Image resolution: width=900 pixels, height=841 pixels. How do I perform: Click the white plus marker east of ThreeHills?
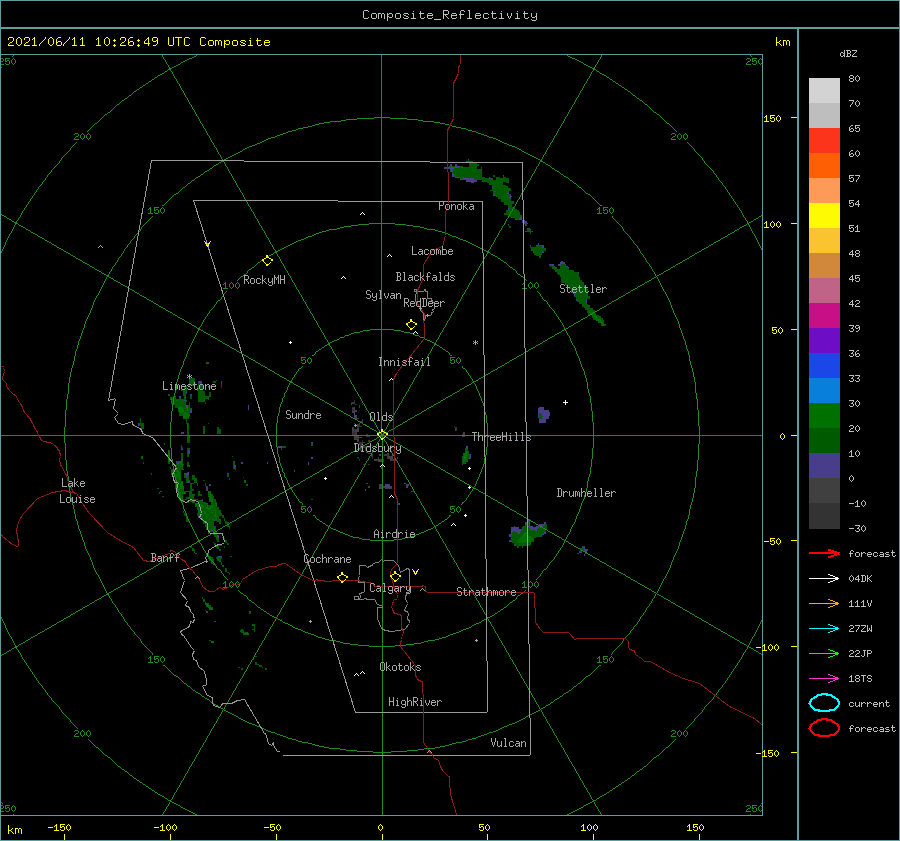(565, 402)
